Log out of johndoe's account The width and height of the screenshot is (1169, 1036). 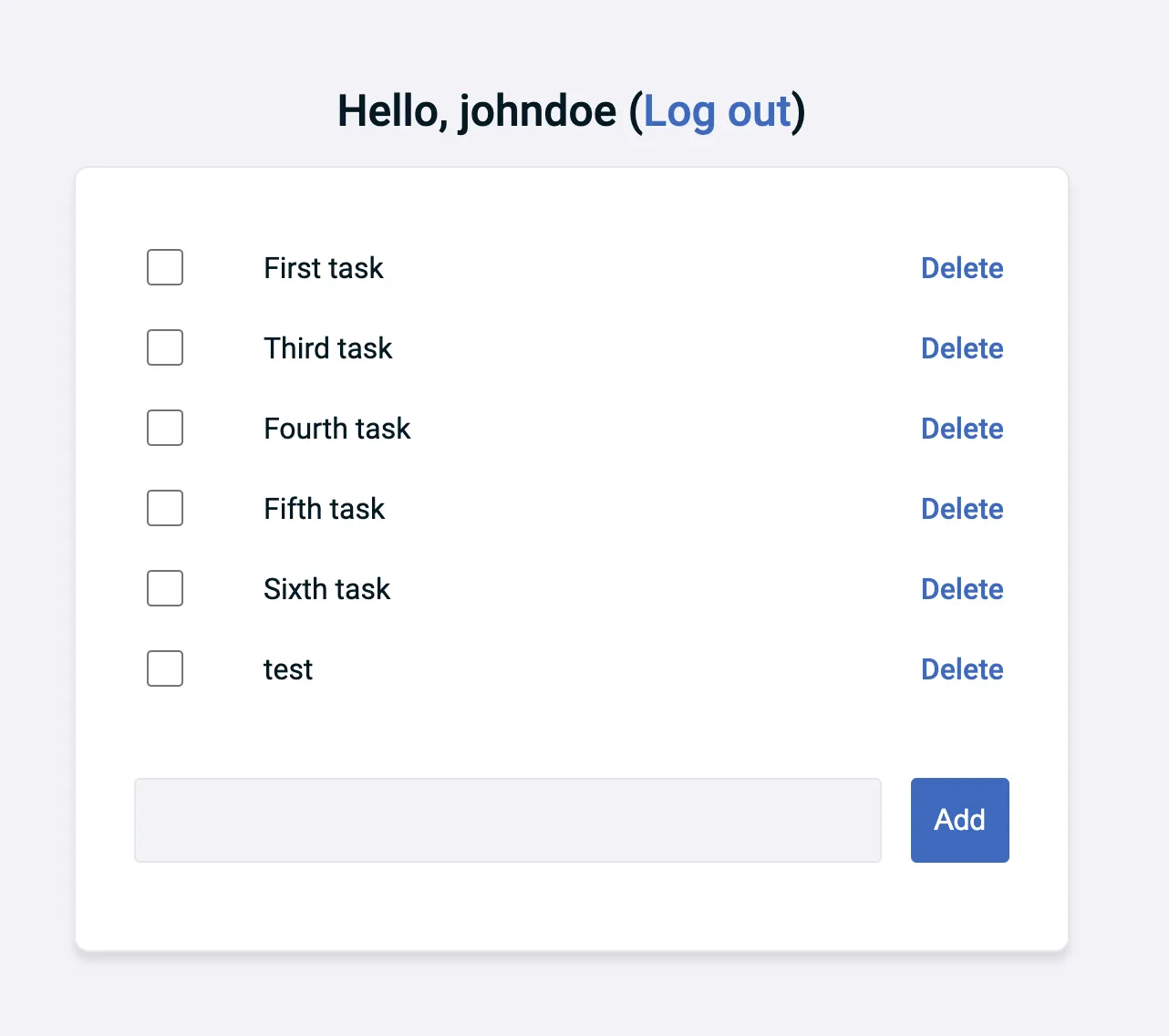pyautogui.click(x=717, y=110)
